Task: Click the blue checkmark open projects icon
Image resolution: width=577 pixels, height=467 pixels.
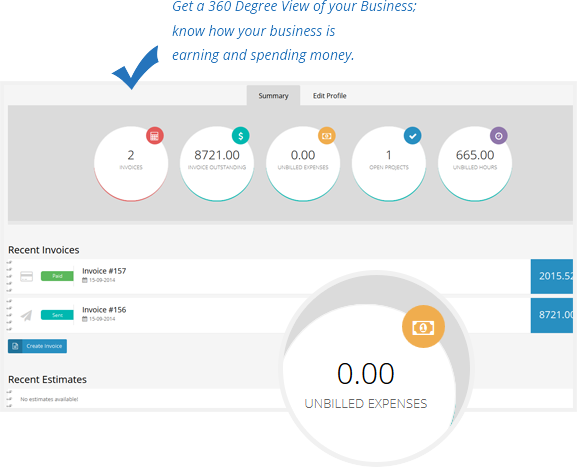Action: pos(413,136)
